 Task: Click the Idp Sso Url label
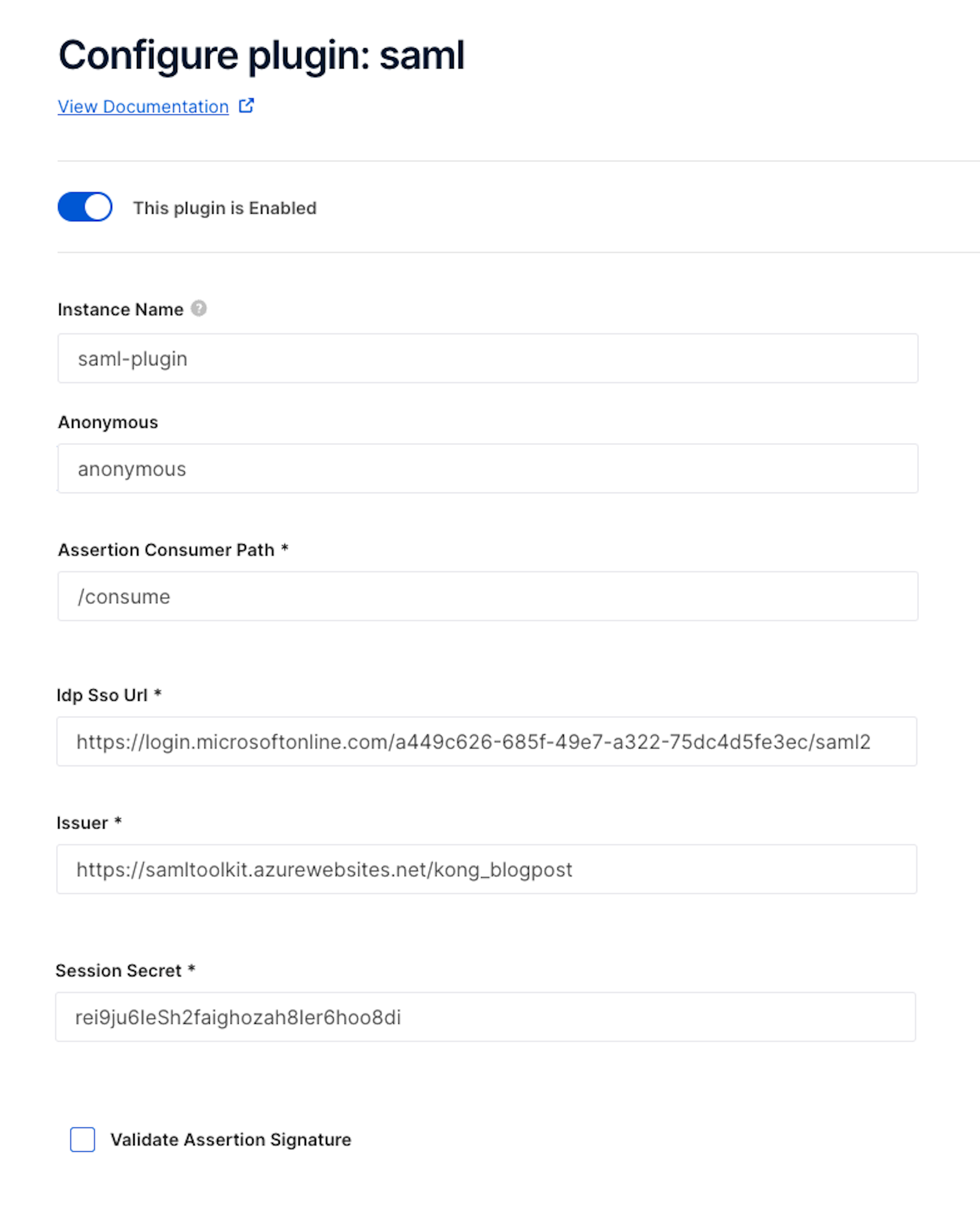[x=102, y=695]
